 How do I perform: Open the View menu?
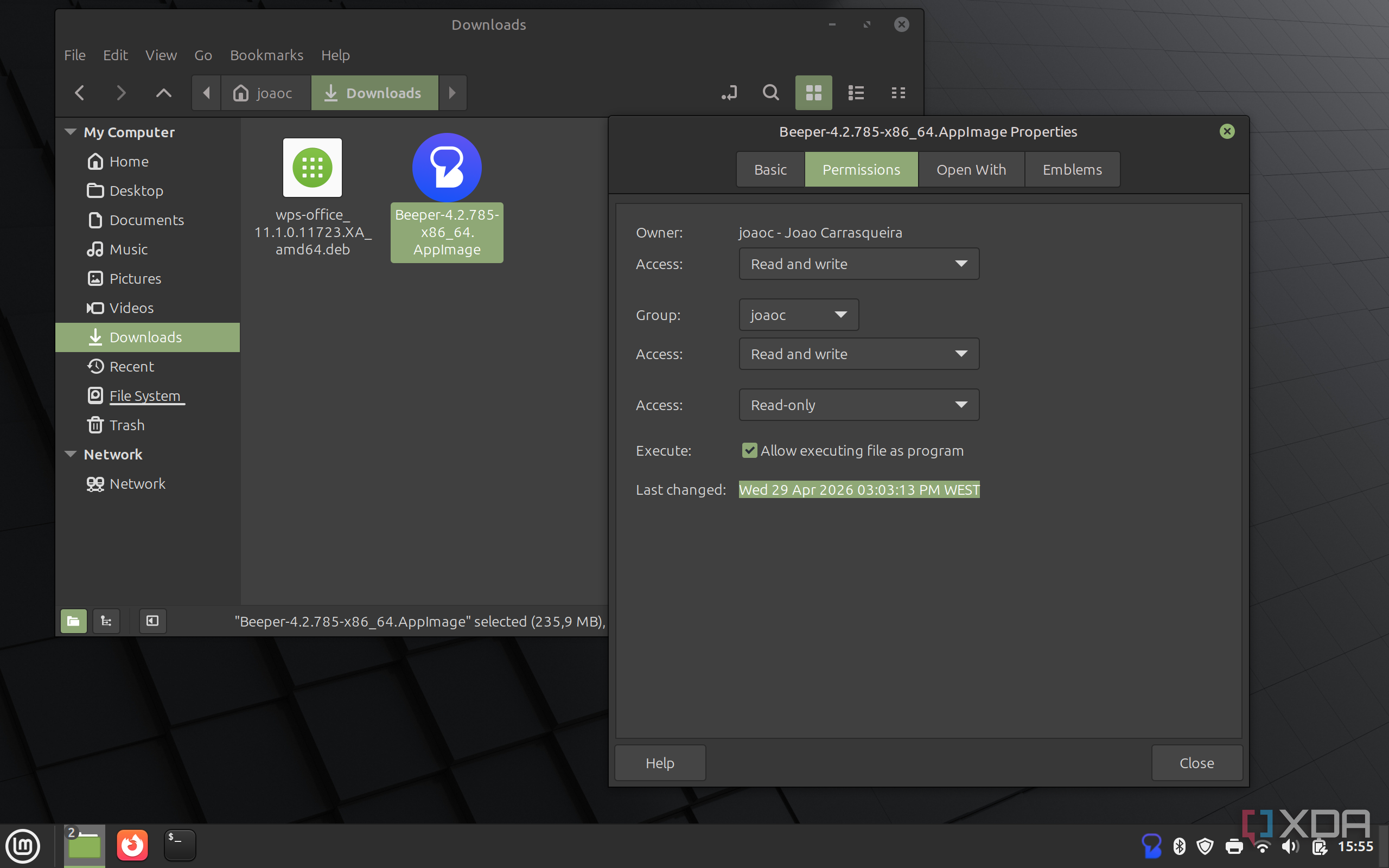pos(161,55)
